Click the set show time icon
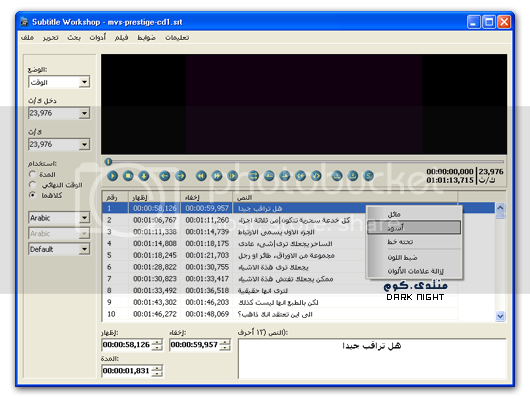Viewport: 530px width, 399px height. pyautogui.click(x=269, y=176)
